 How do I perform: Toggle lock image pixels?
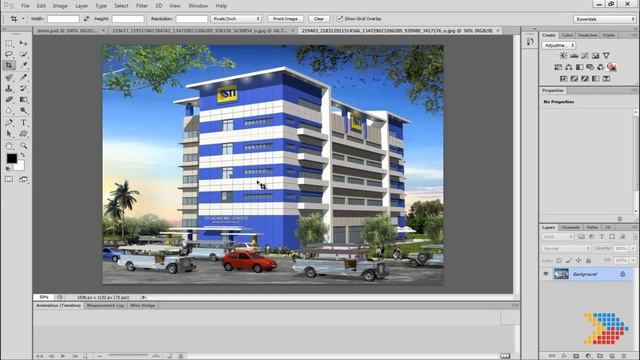coord(569,260)
